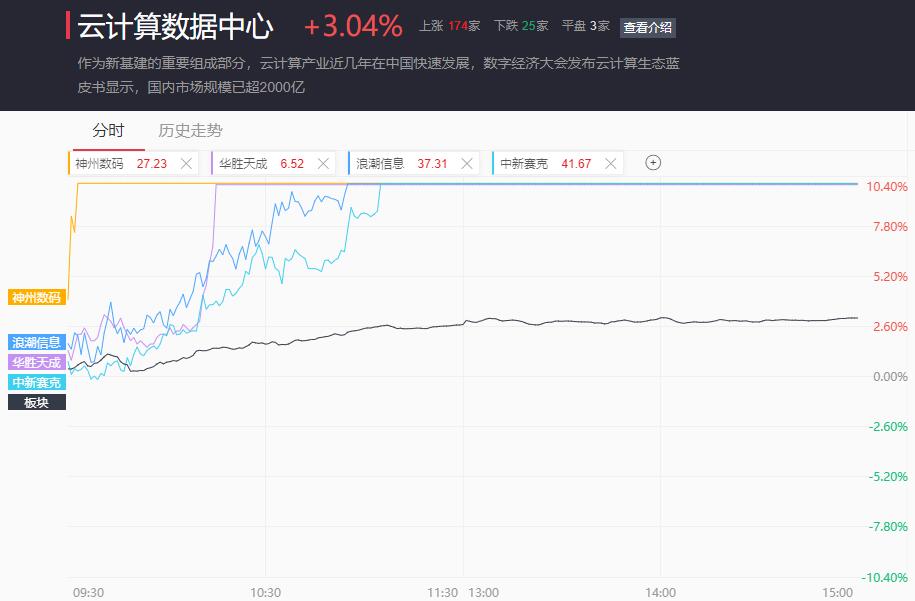The image size is (915, 601).
Task: Click the 云计算数据中心 sector title
Action: pyautogui.click(x=175, y=26)
